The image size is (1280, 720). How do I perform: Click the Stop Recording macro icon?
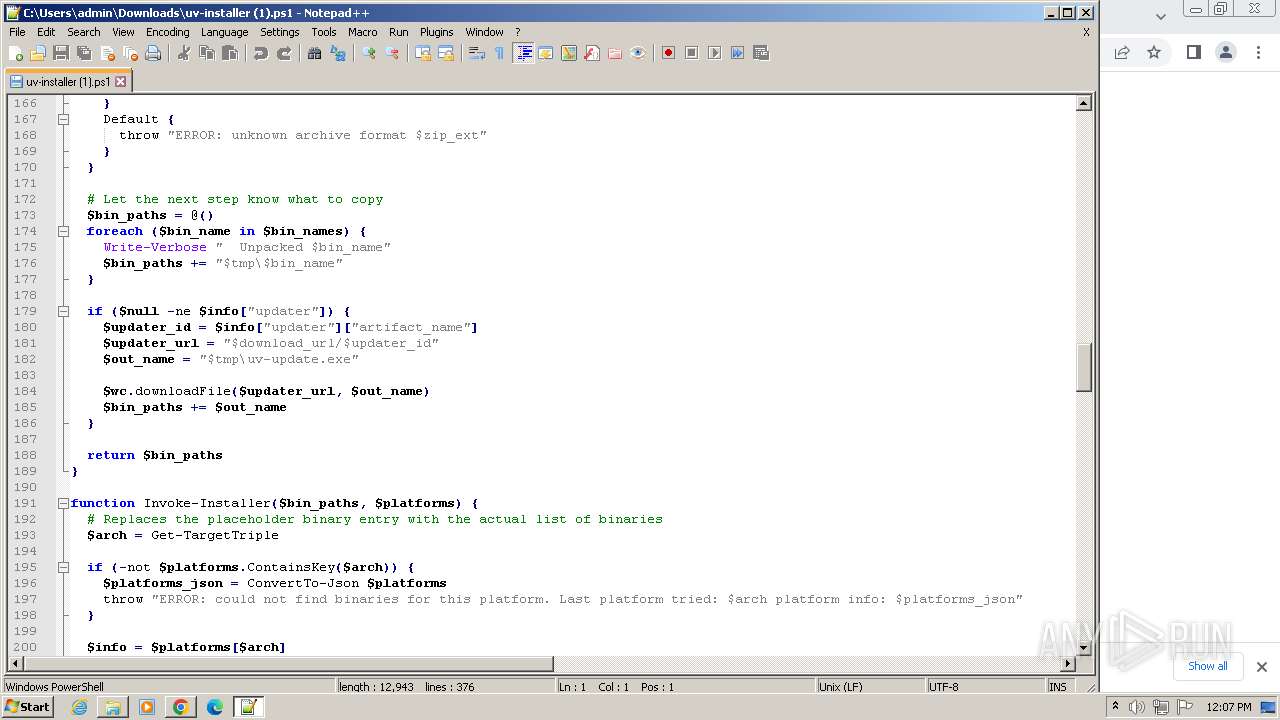tap(691, 53)
